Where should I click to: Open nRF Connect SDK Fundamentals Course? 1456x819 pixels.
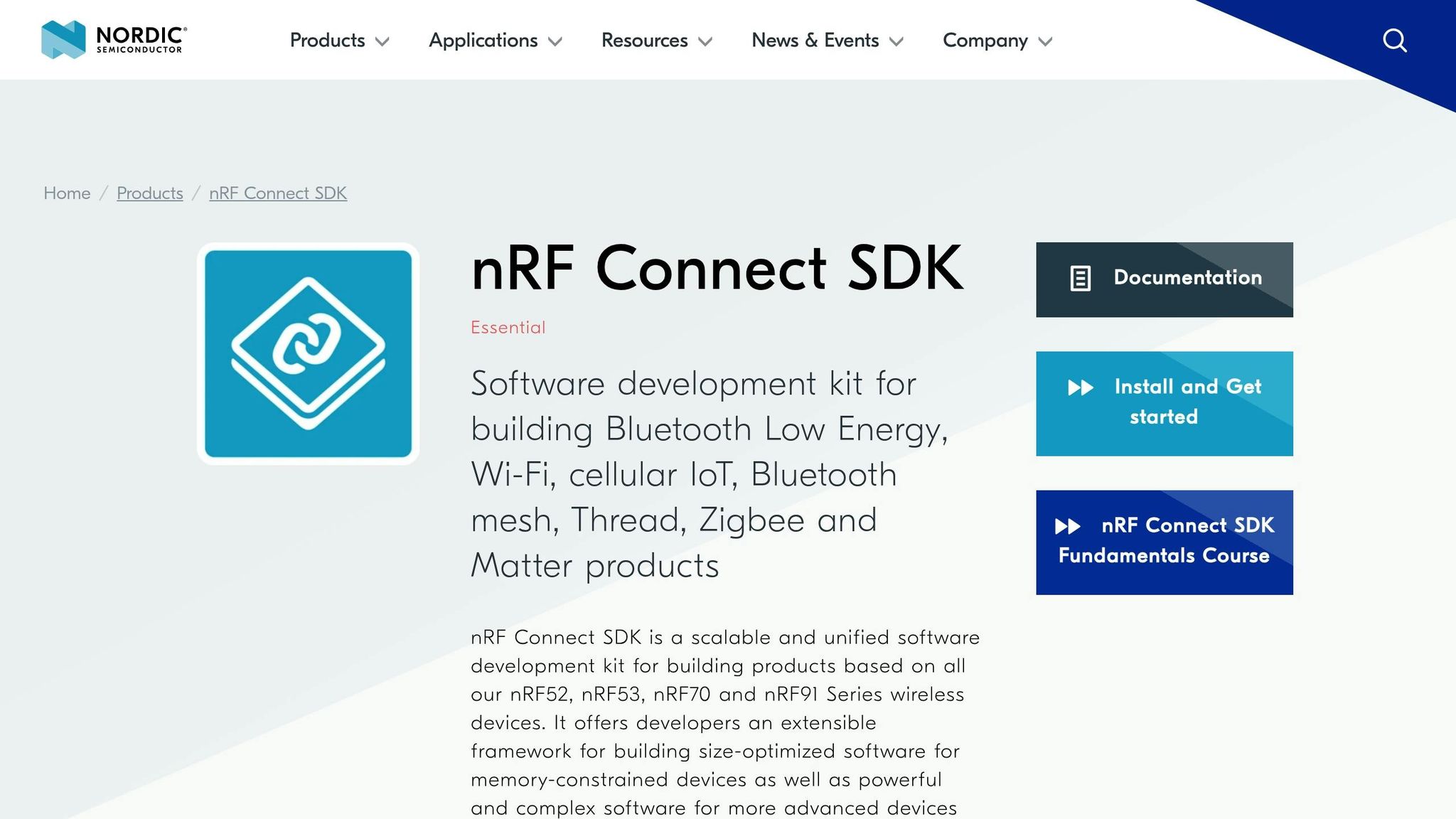[1165, 542]
